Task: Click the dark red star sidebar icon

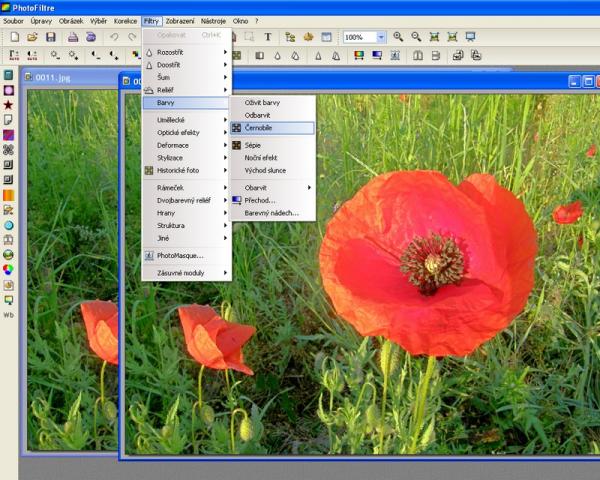Action: pyautogui.click(x=8, y=105)
